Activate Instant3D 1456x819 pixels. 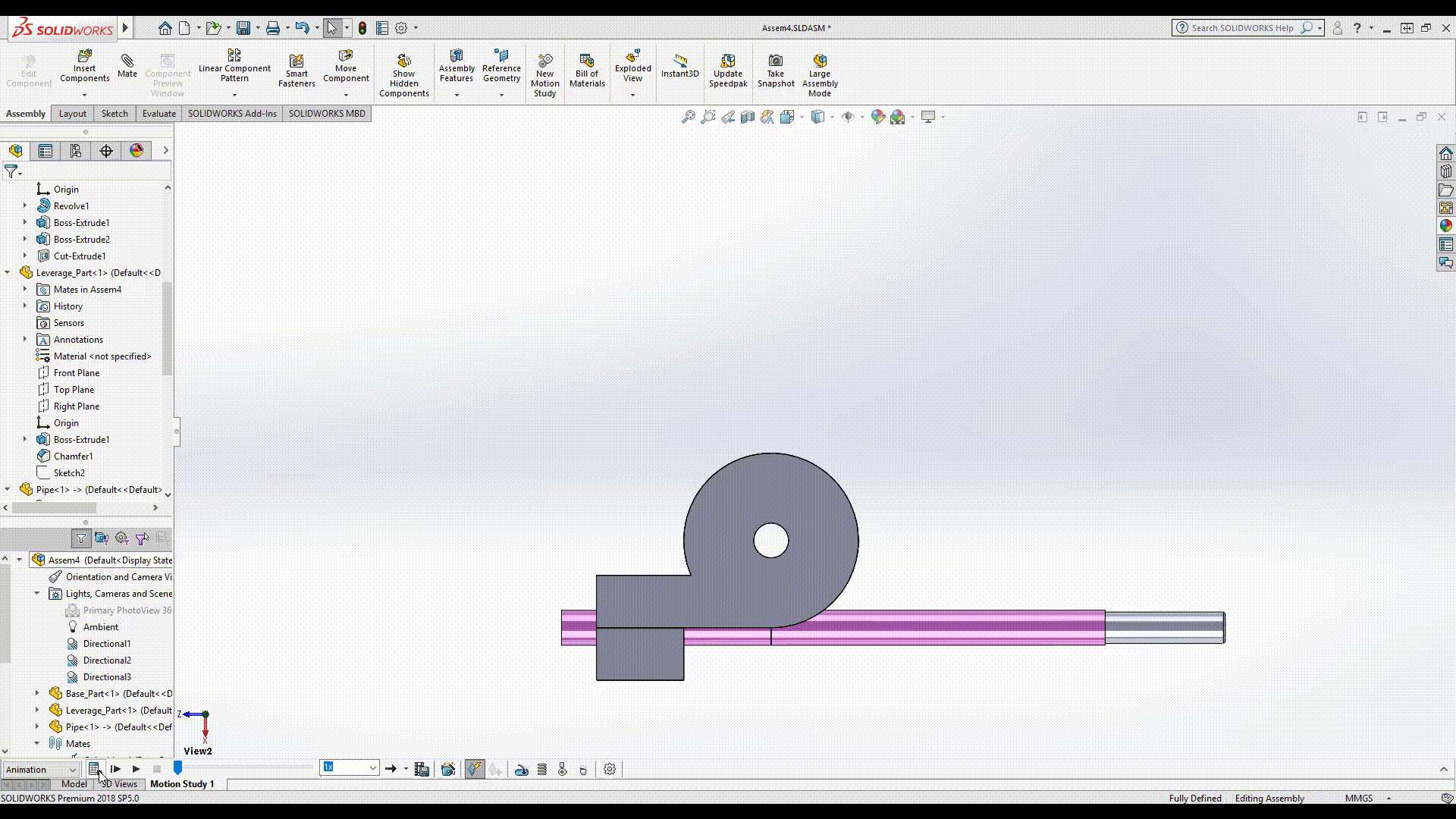[680, 68]
